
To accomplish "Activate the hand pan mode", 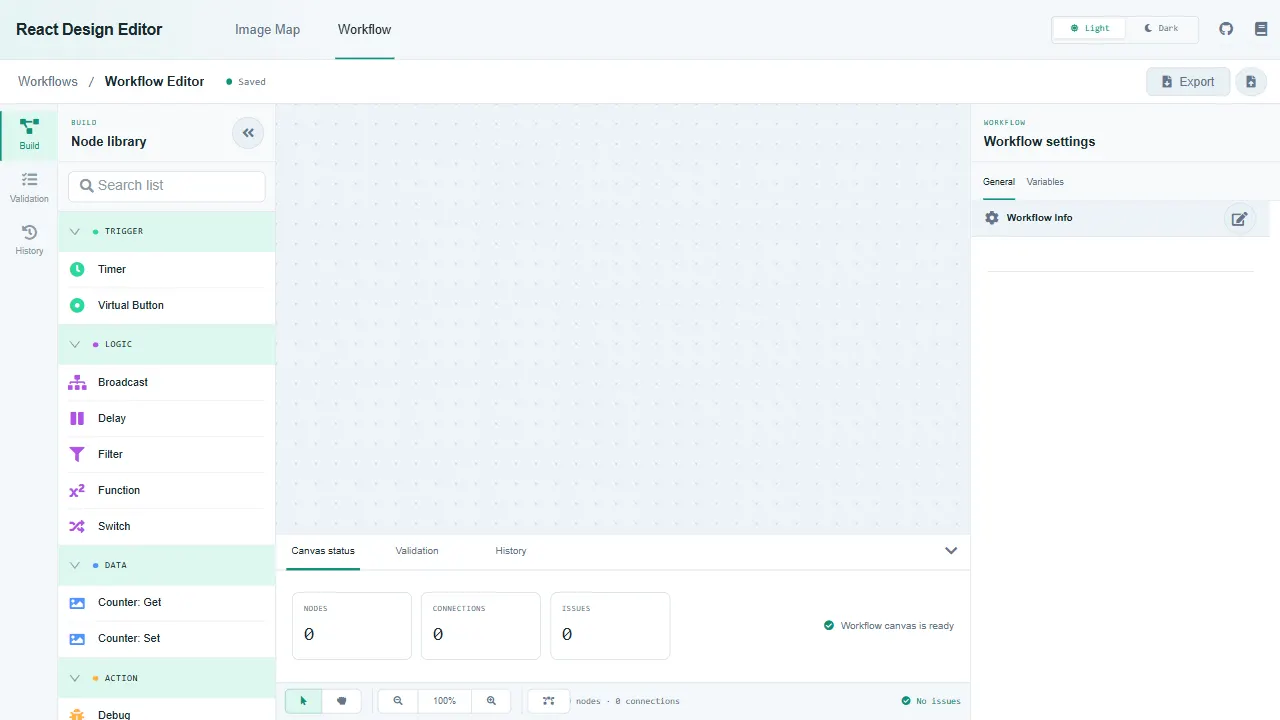I will pos(341,701).
